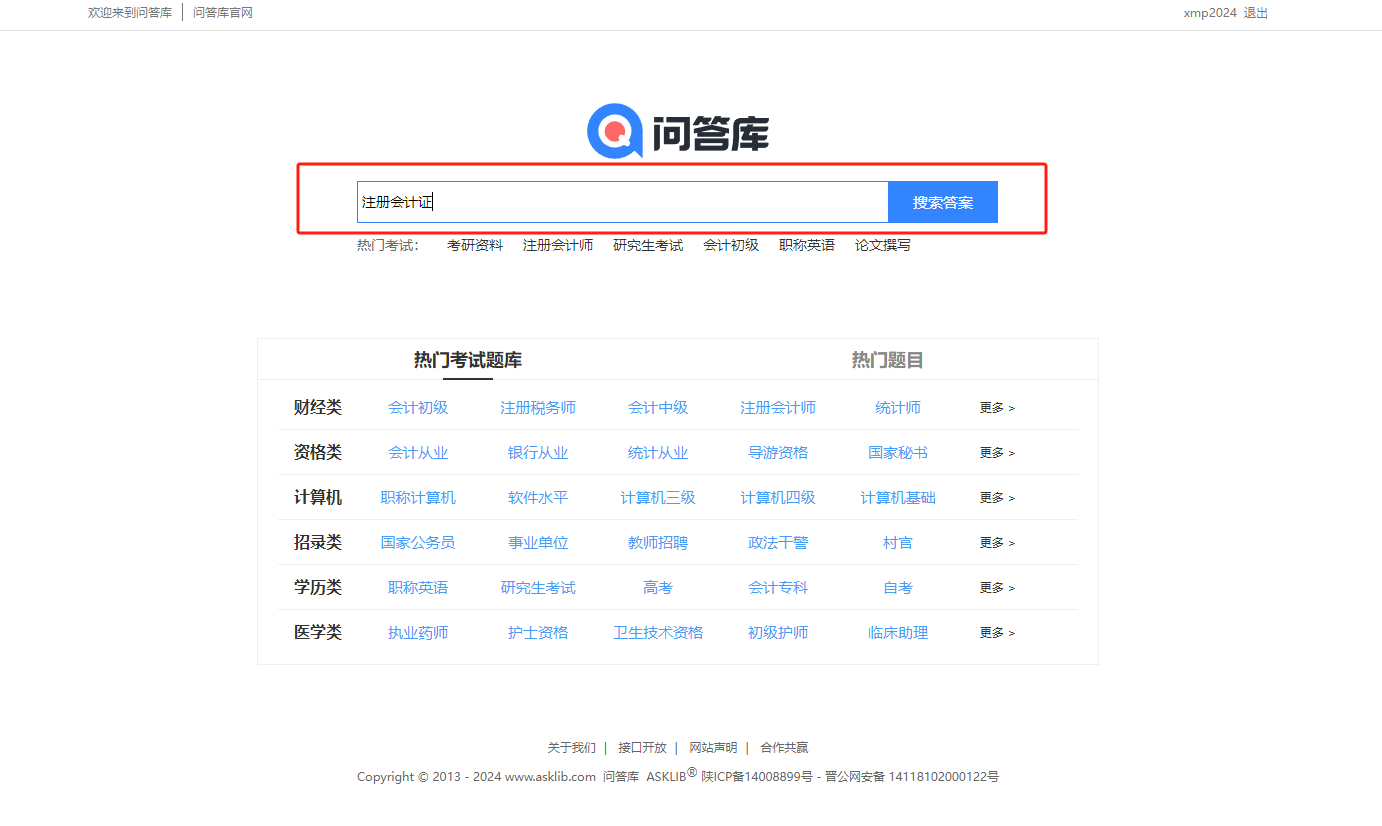
Task: Open 计算机基础 question bank
Action: pos(898,498)
